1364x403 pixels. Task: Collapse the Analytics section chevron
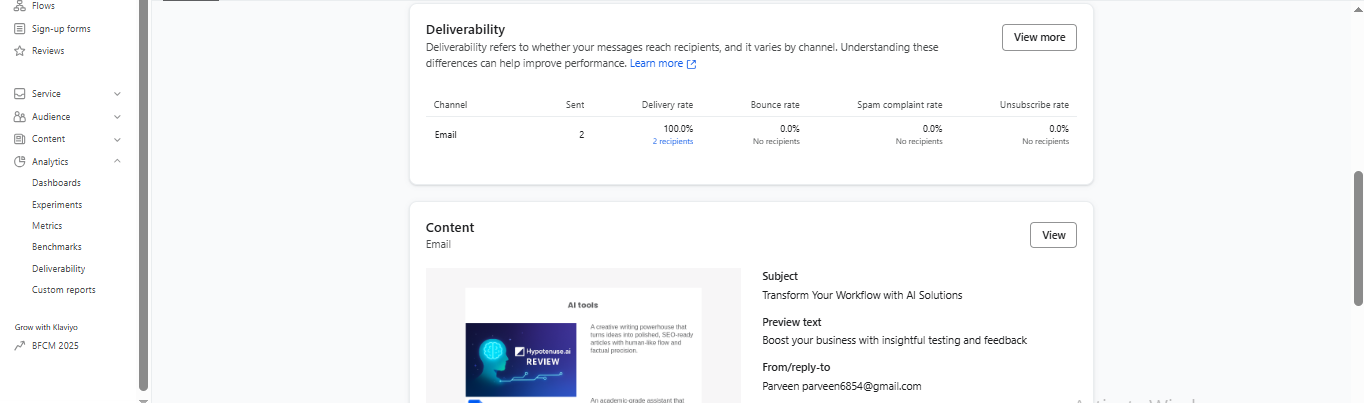tap(117, 162)
